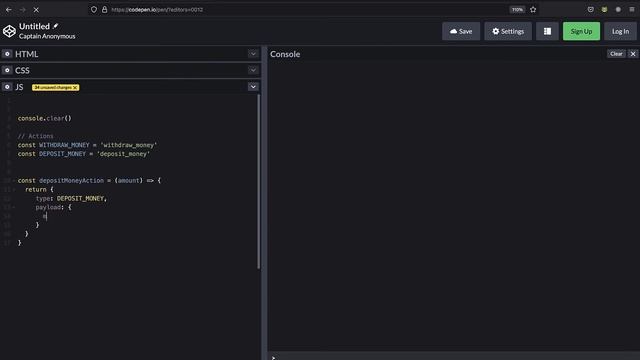
Task: Expand the CSS panel dropdown
Action: point(253,70)
